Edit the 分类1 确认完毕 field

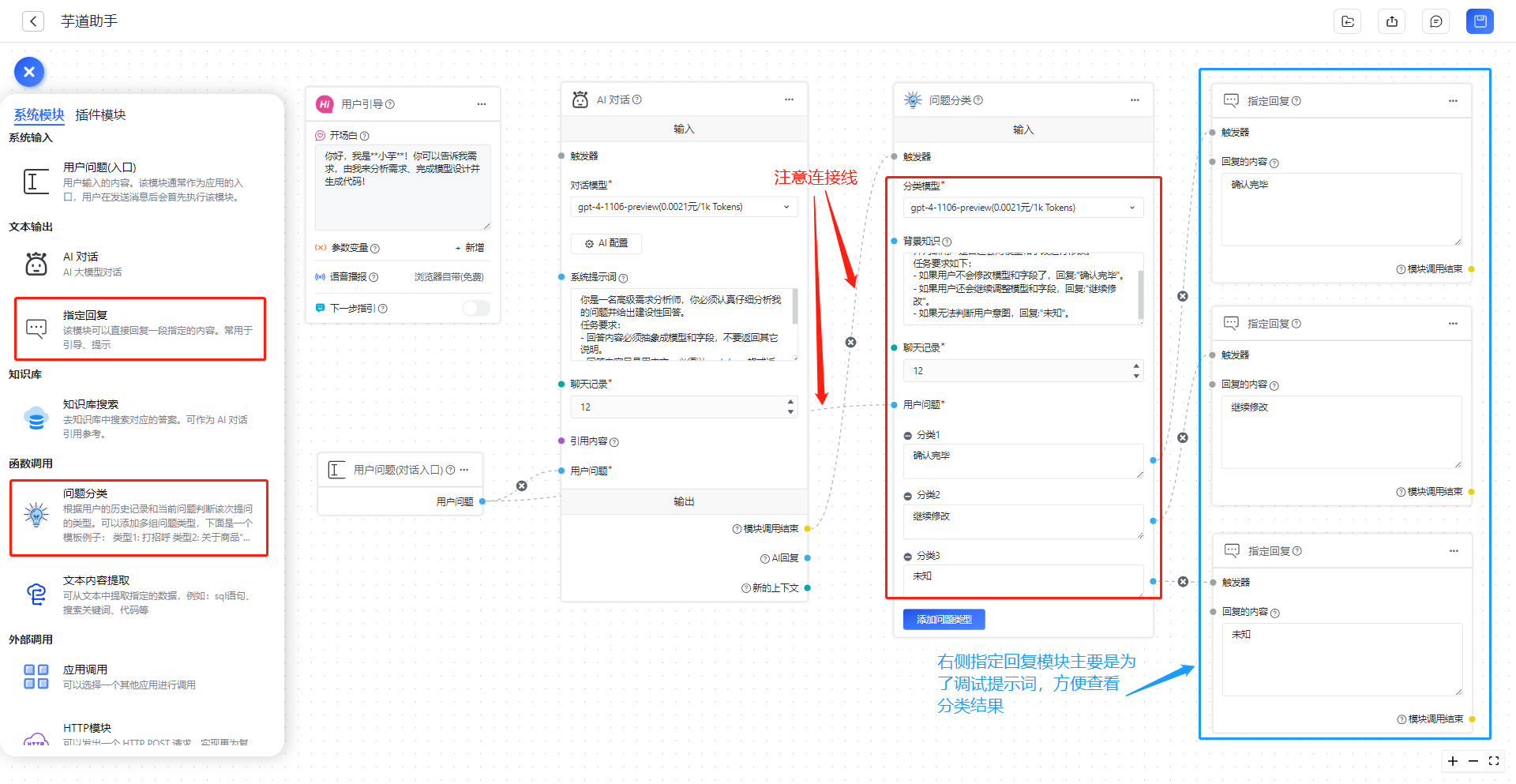point(1023,461)
